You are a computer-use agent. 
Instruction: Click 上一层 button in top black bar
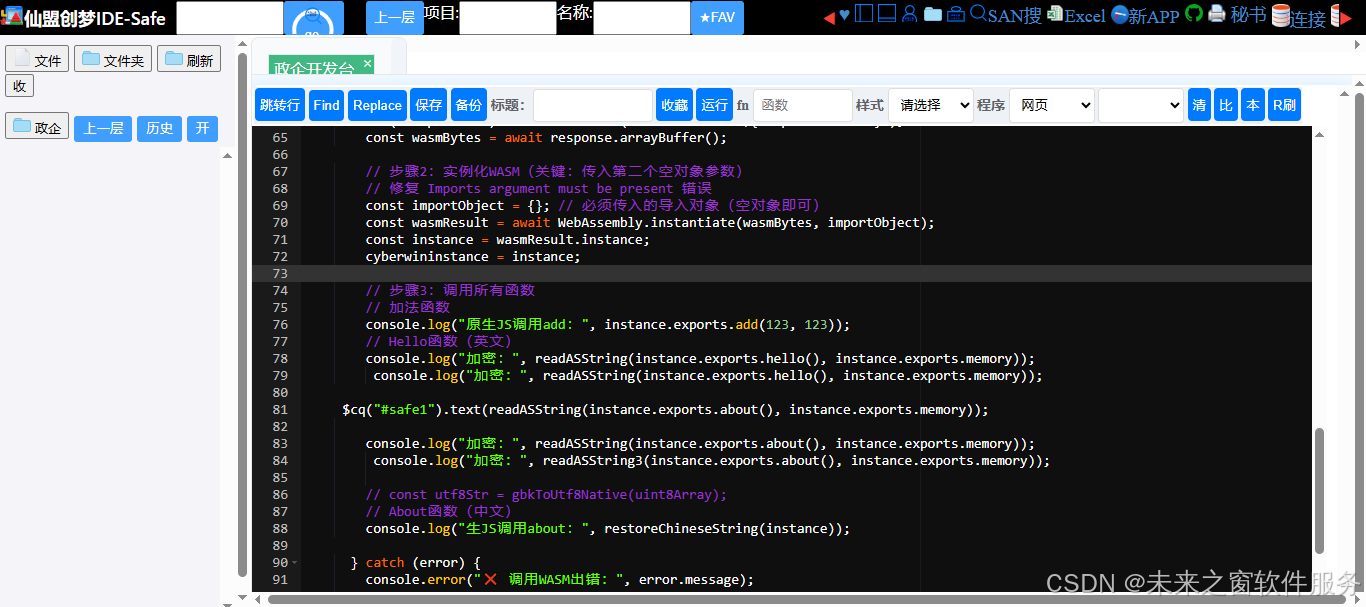tap(394, 18)
